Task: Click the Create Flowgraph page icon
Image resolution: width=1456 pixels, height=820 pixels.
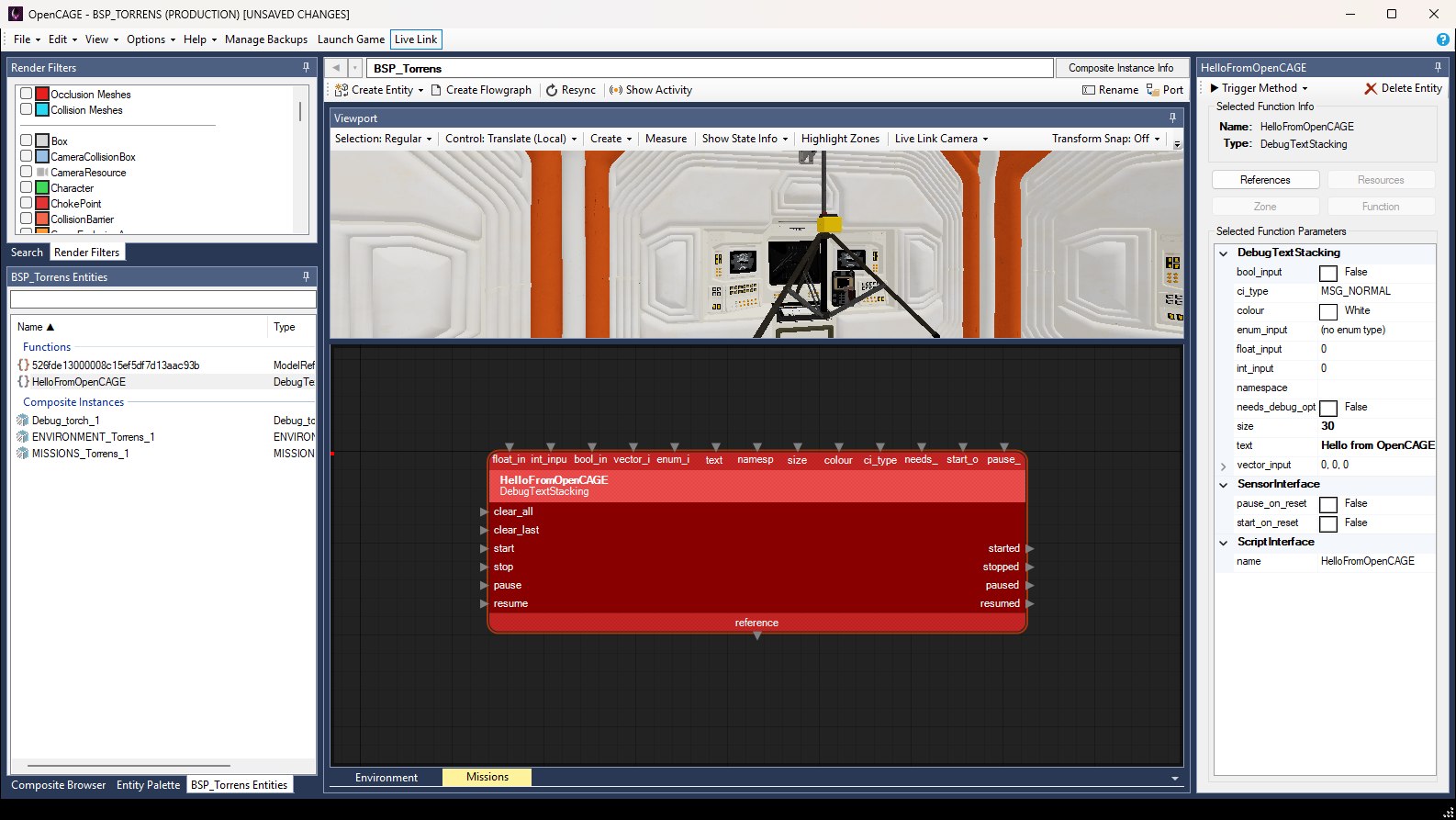Action: pos(437,90)
